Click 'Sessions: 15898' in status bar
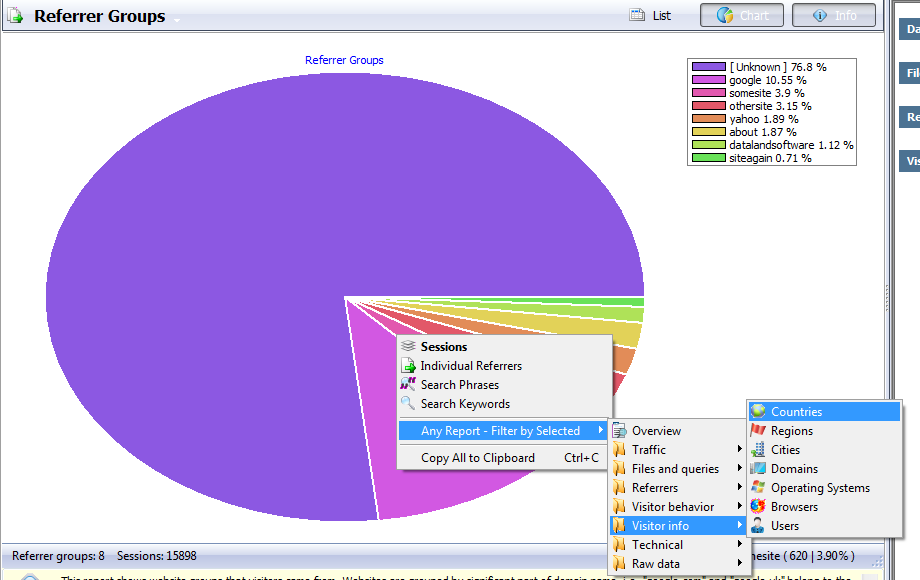920x580 pixels. (157, 556)
